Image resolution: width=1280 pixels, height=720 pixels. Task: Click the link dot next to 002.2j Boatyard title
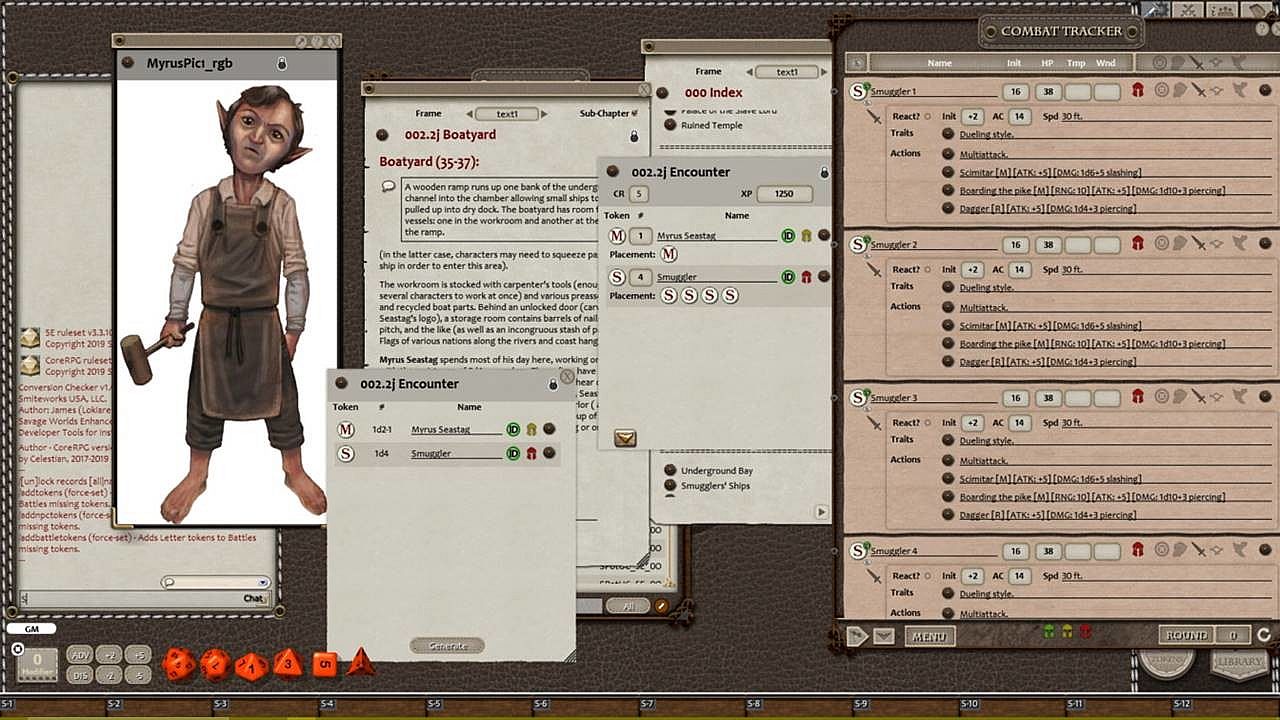(x=383, y=135)
